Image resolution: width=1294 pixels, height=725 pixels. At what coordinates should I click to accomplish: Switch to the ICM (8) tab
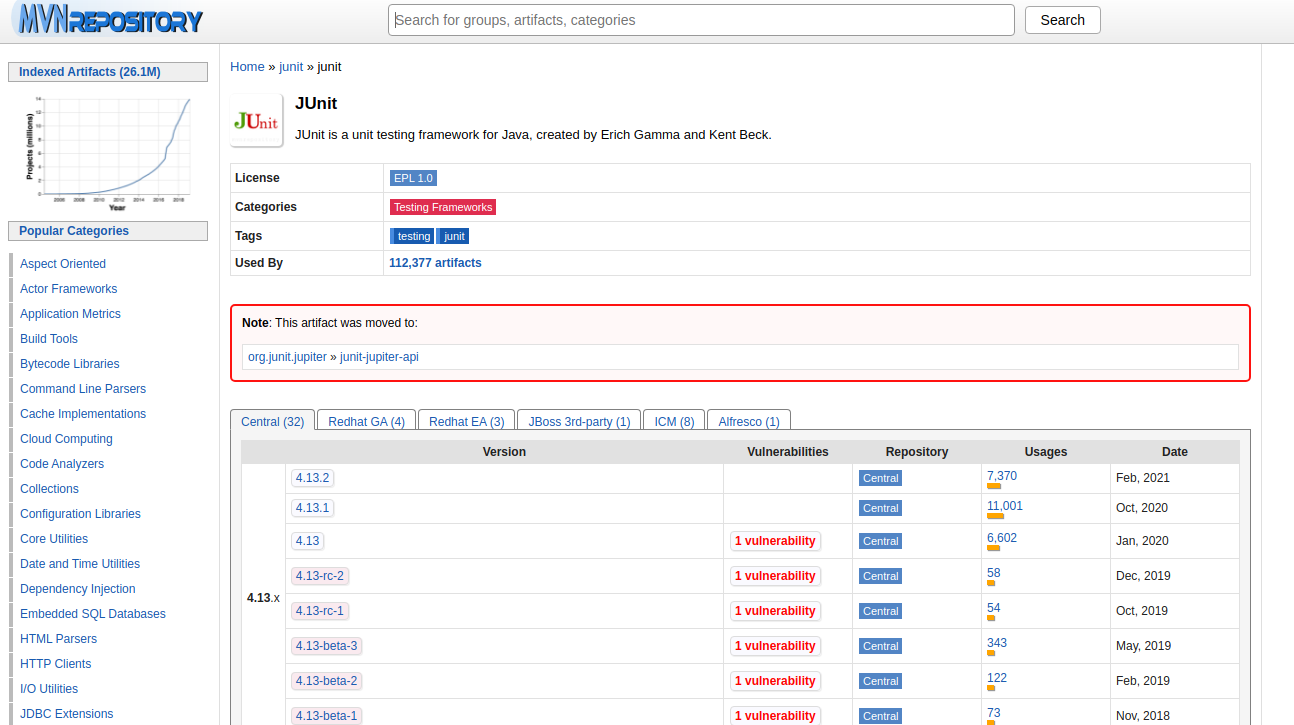coord(674,421)
